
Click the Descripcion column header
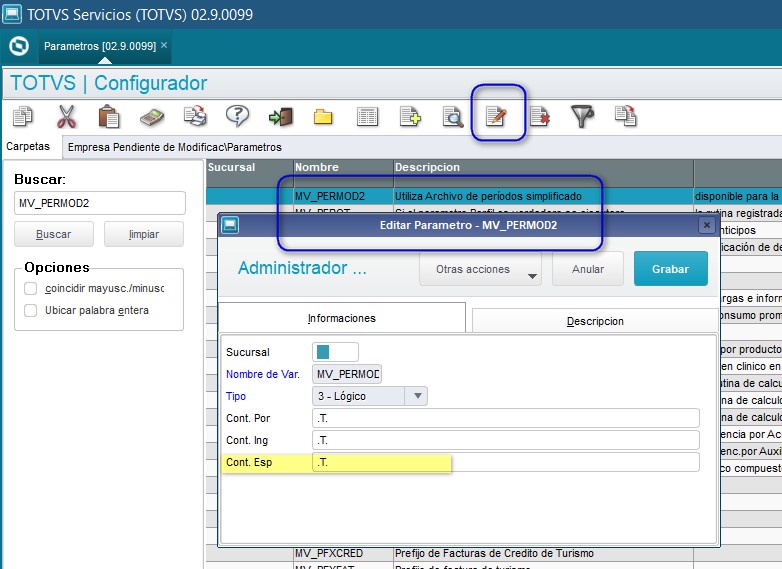543,173
